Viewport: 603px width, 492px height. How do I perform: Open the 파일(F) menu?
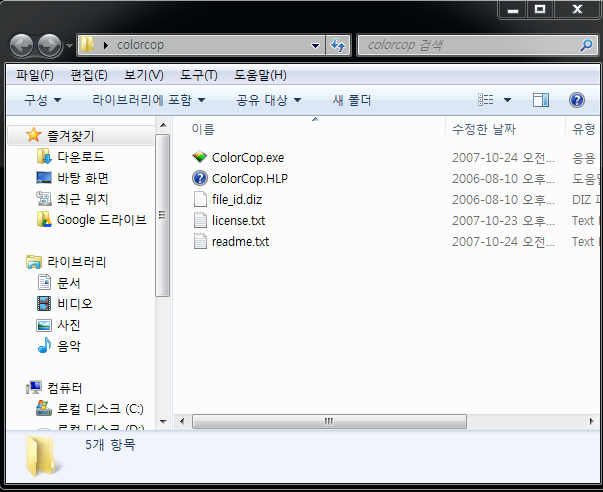tap(35, 75)
